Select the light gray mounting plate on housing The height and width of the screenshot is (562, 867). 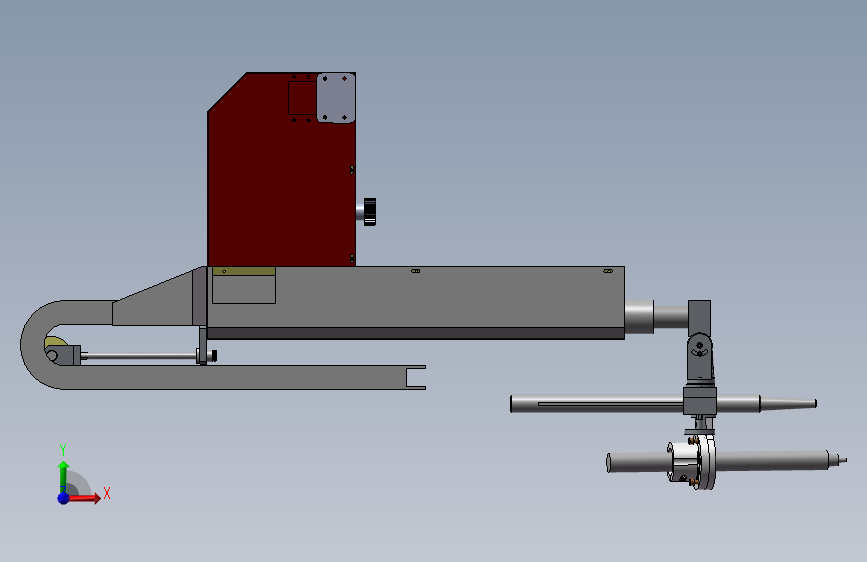click(336, 98)
